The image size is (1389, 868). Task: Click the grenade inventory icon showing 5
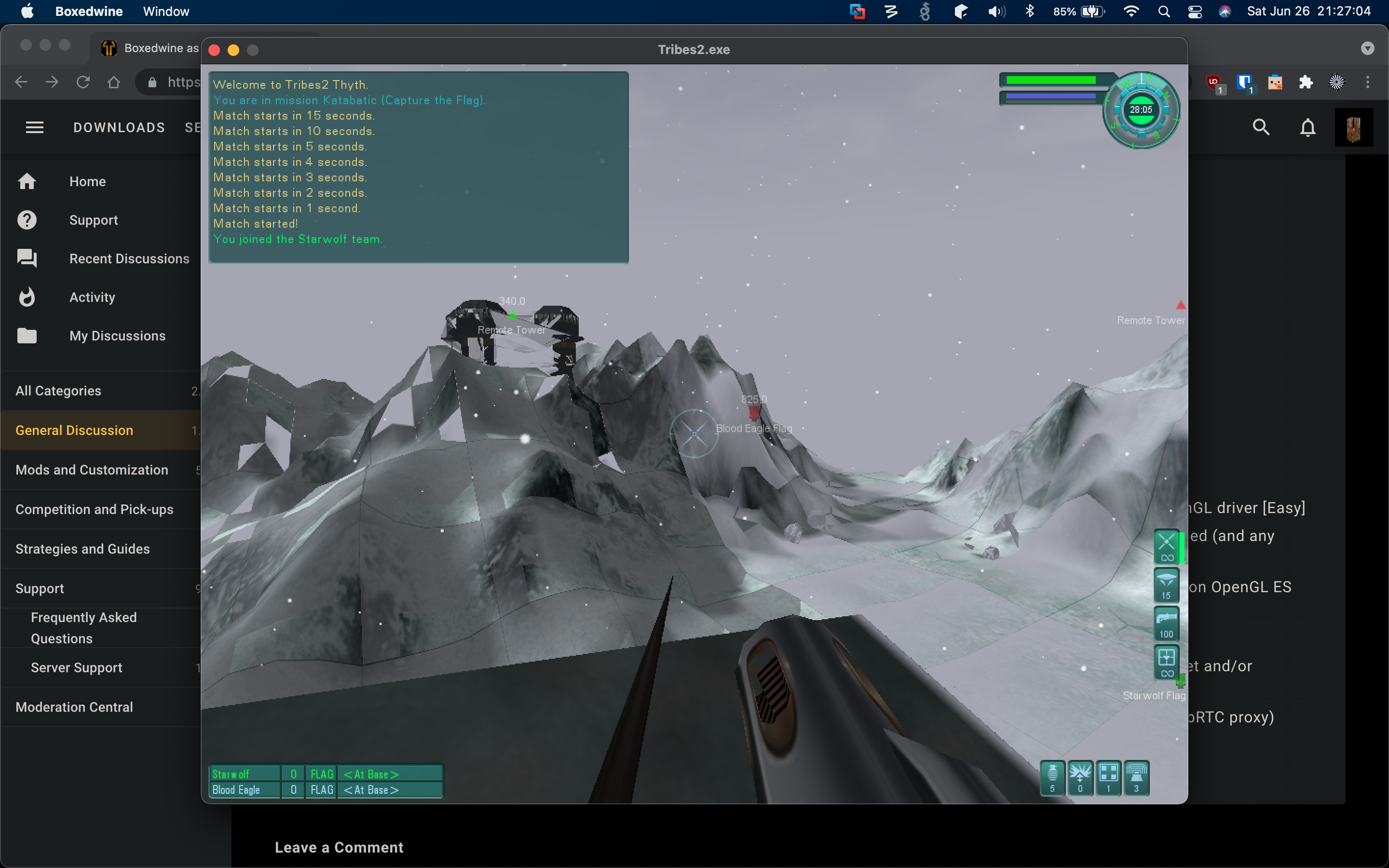[1052, 778]
